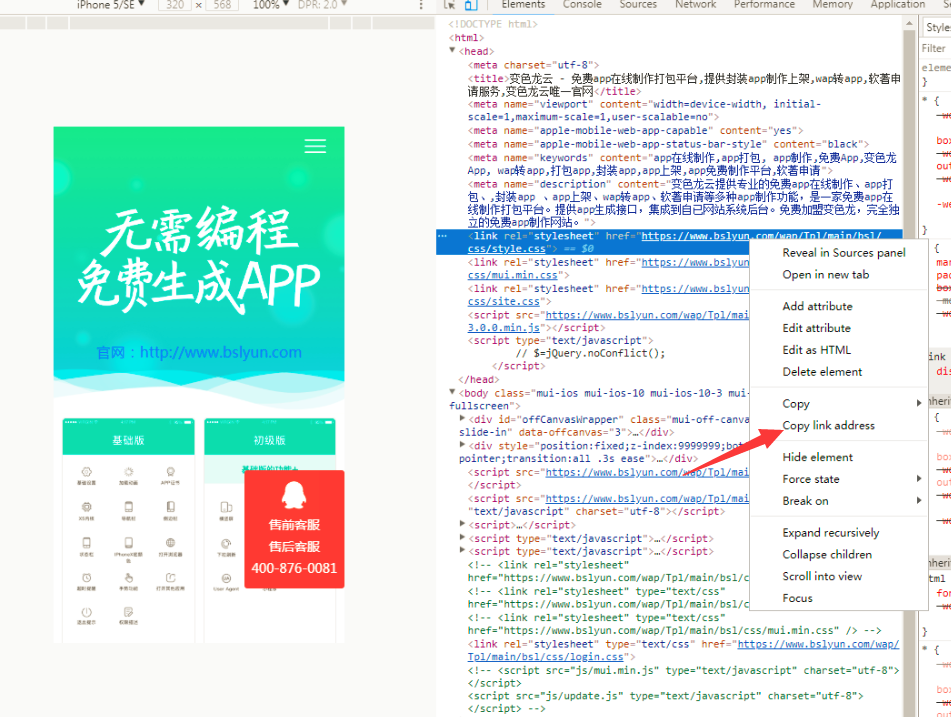951x717 pixels.
Task: Collapse the body element node
Action: 452,392
